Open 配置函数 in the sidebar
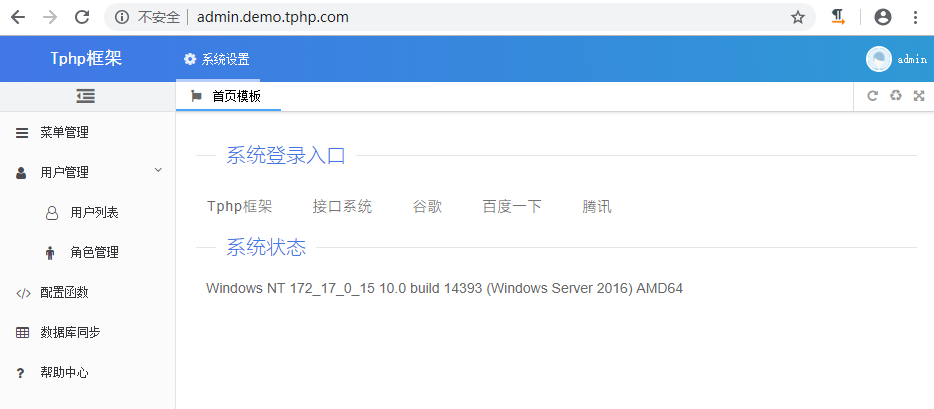 tap(88, 292)
